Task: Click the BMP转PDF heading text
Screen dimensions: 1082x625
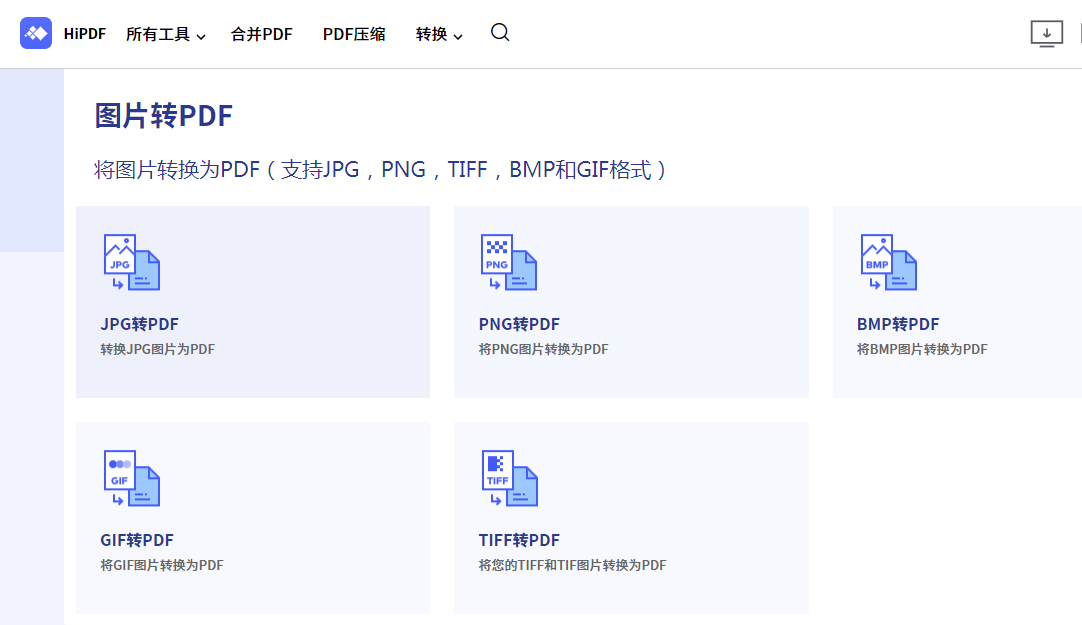Action: coord(898,324)
